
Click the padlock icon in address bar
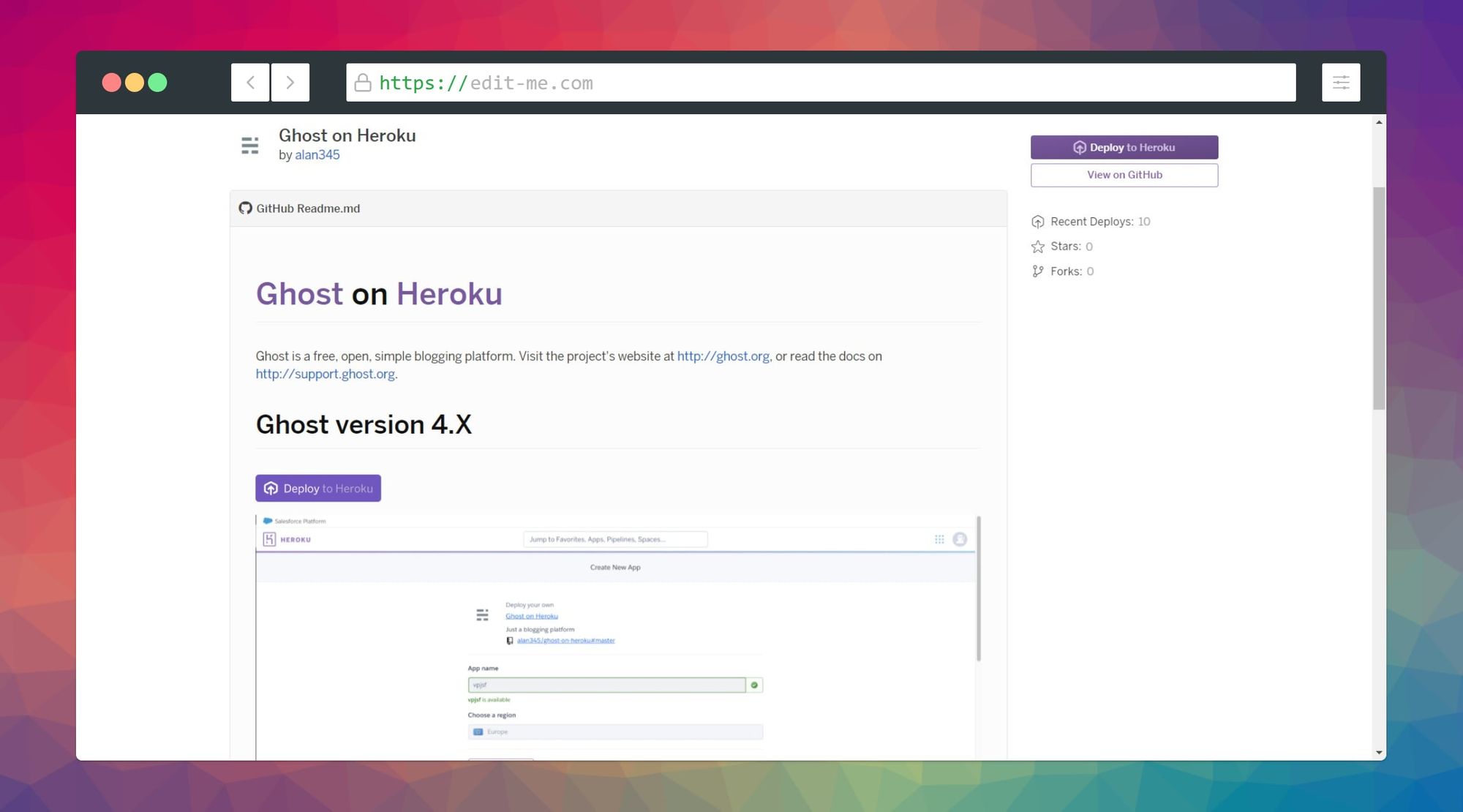(x=363, y=83)
